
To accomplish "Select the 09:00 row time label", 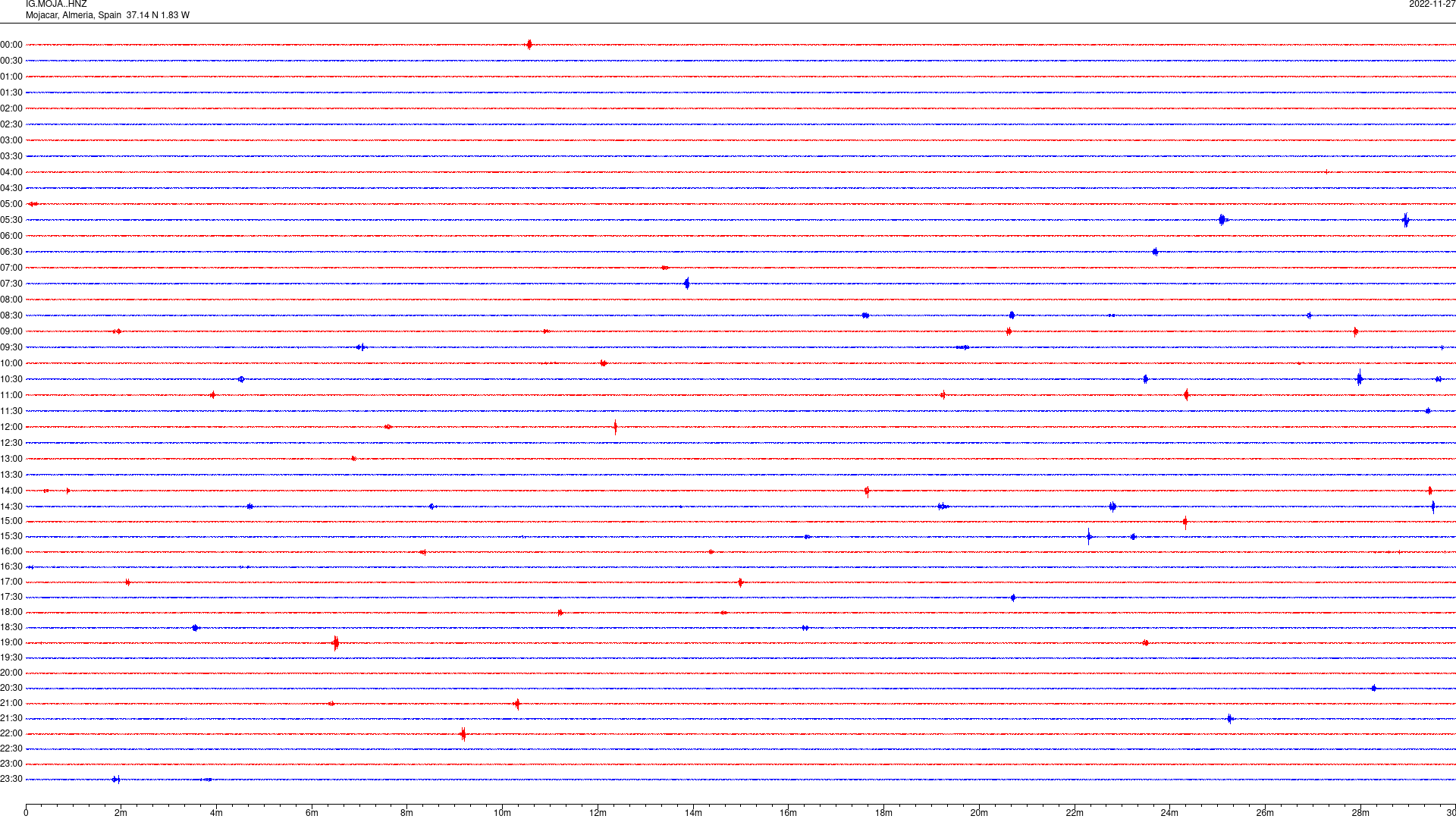I will [x=11, y=331].
